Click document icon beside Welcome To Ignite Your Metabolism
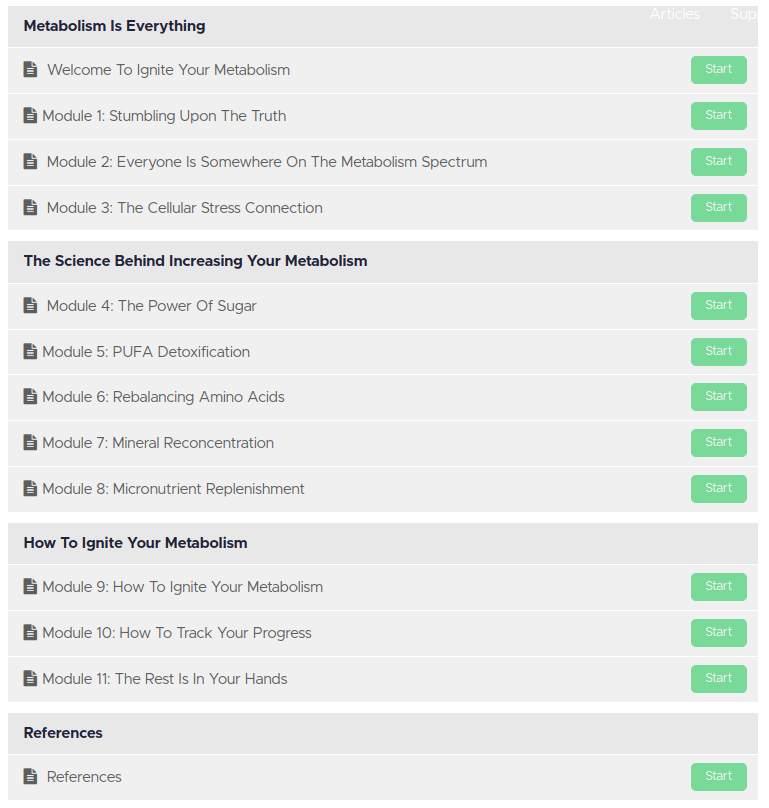 30,70
